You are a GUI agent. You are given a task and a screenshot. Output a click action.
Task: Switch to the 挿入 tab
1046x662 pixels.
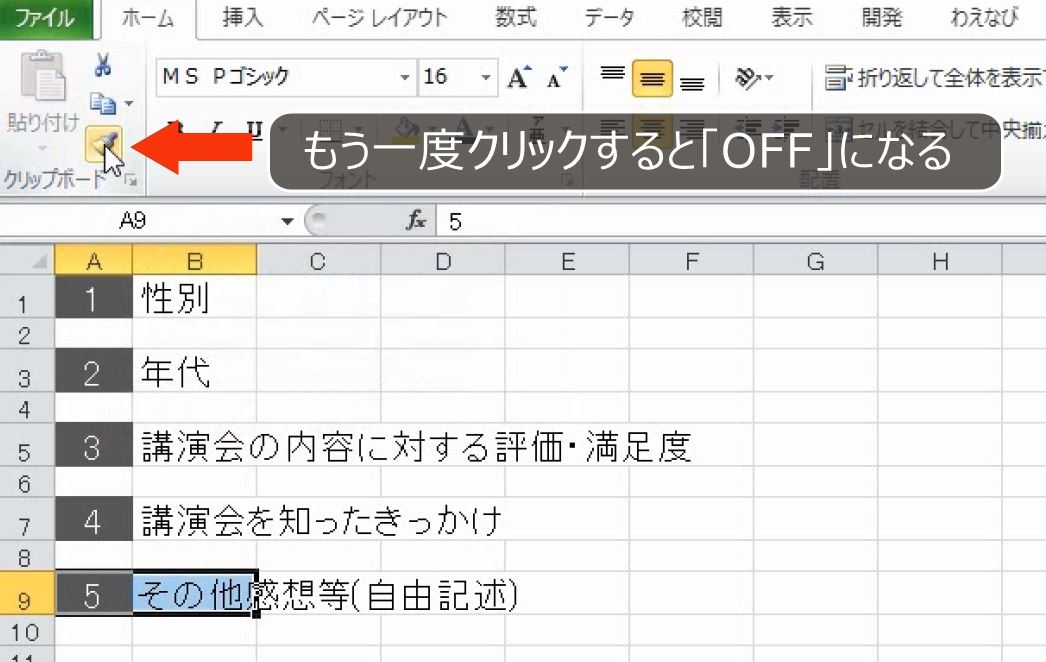coord(242,17)
